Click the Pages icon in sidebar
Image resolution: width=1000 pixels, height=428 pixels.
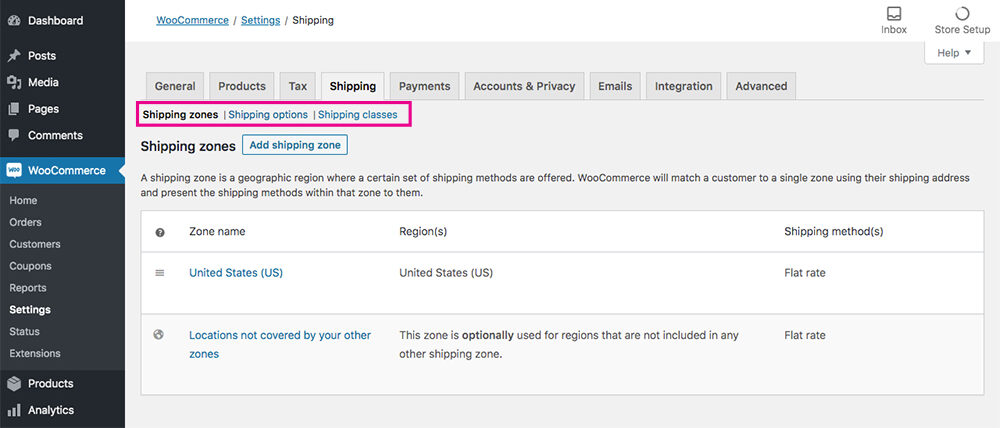(14, 109)
